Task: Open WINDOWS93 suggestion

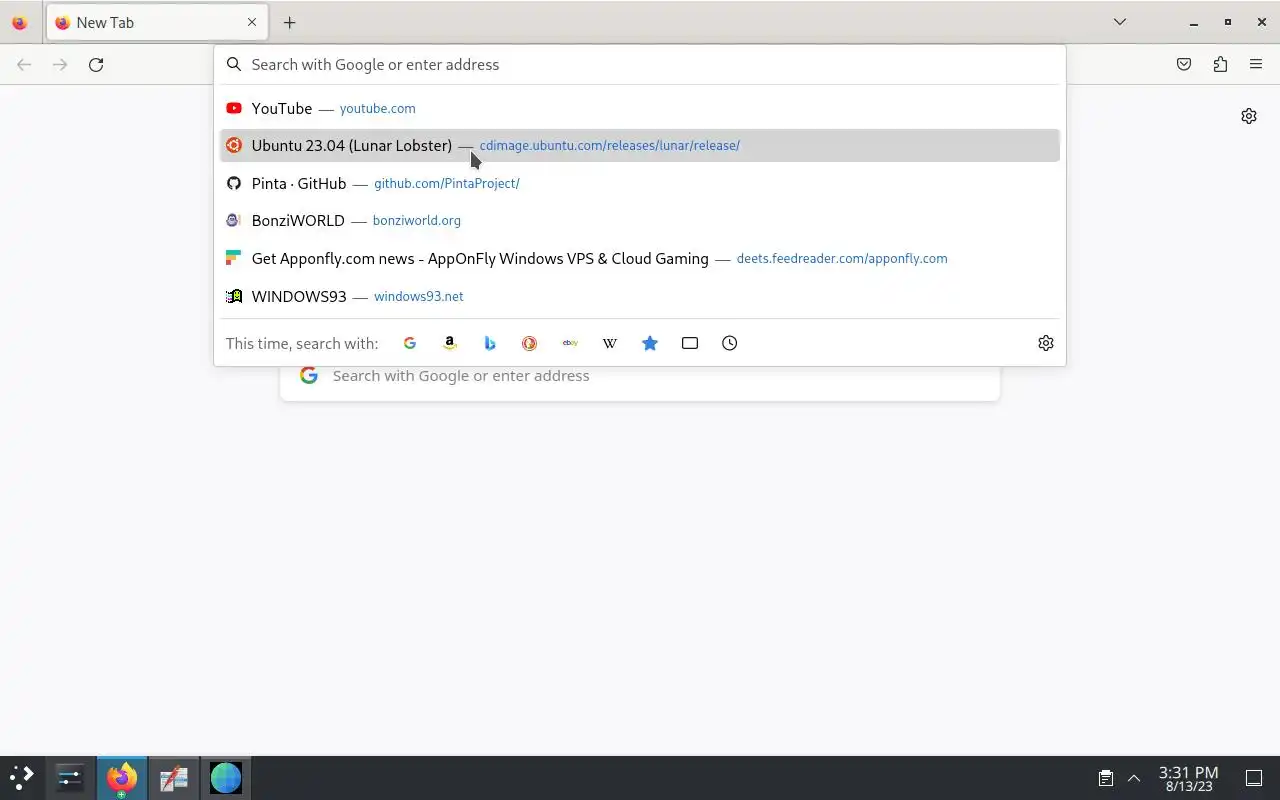Action: [x=640, y=296]
